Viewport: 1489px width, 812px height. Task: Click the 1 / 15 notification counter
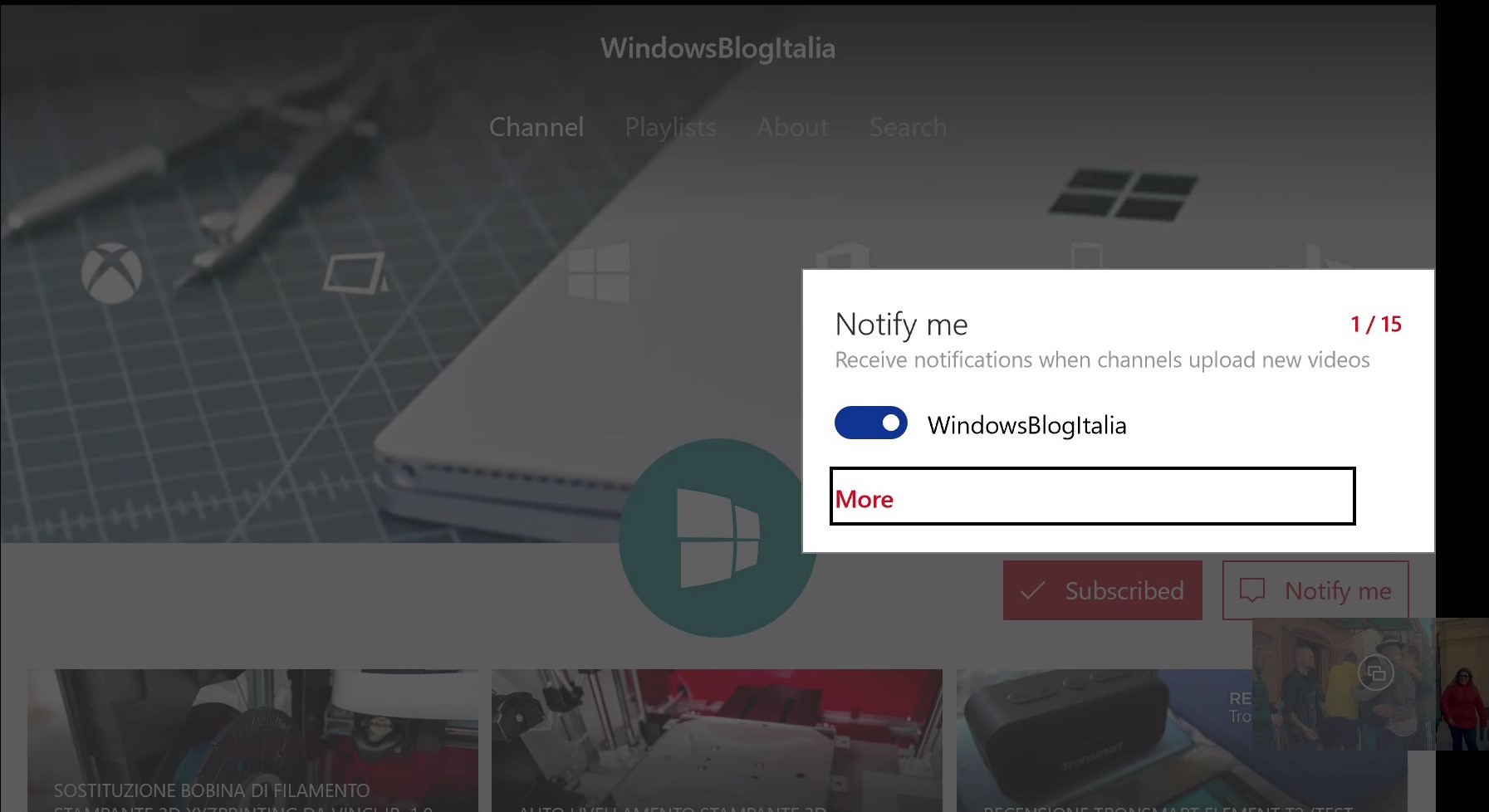tap(1376, 324)
